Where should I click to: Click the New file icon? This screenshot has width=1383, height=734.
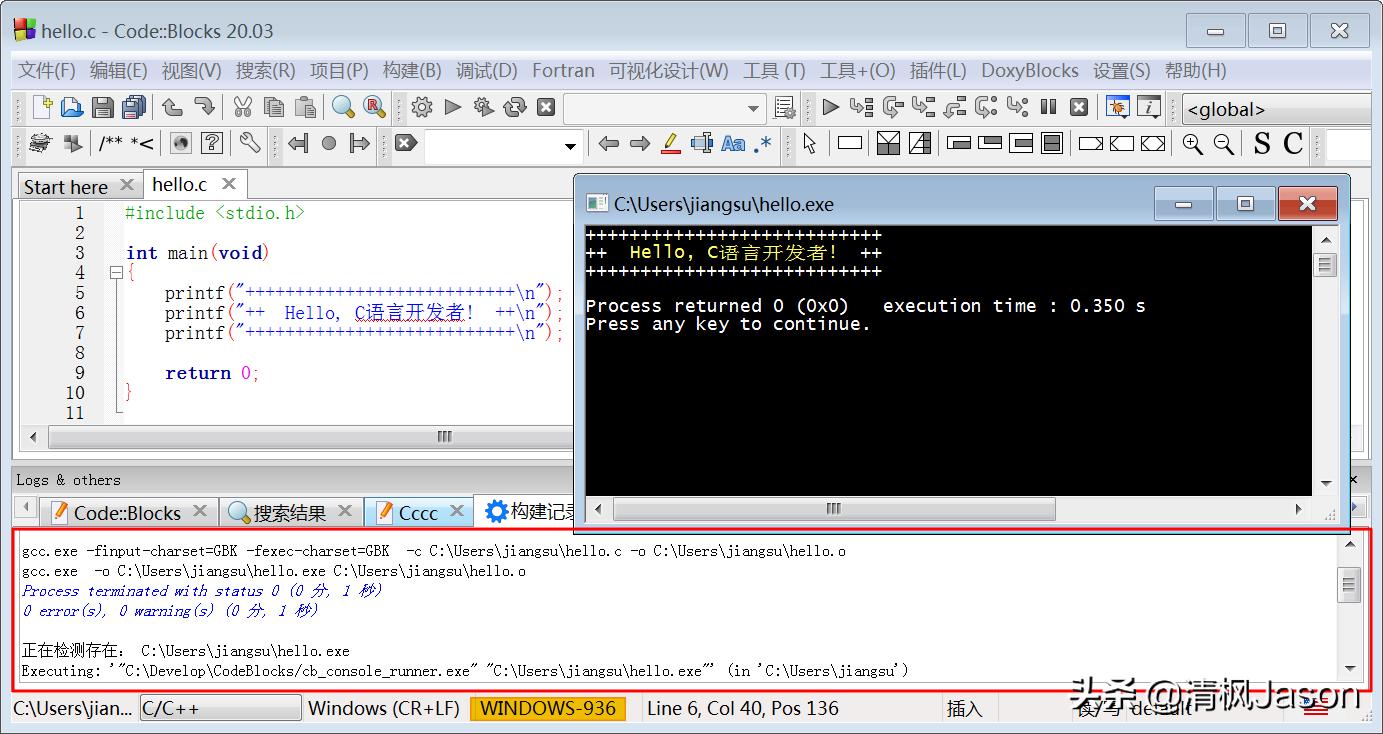point(42,107)
